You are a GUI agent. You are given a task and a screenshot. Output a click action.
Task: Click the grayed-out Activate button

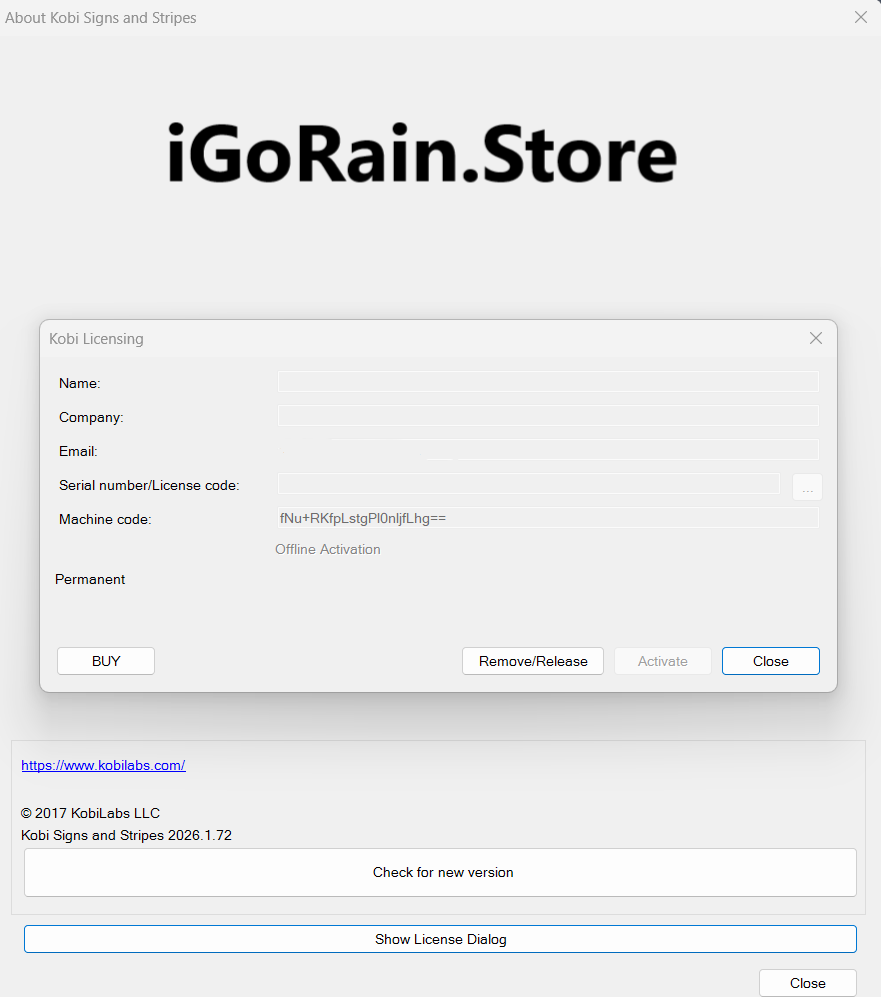[x=662, y=661]
